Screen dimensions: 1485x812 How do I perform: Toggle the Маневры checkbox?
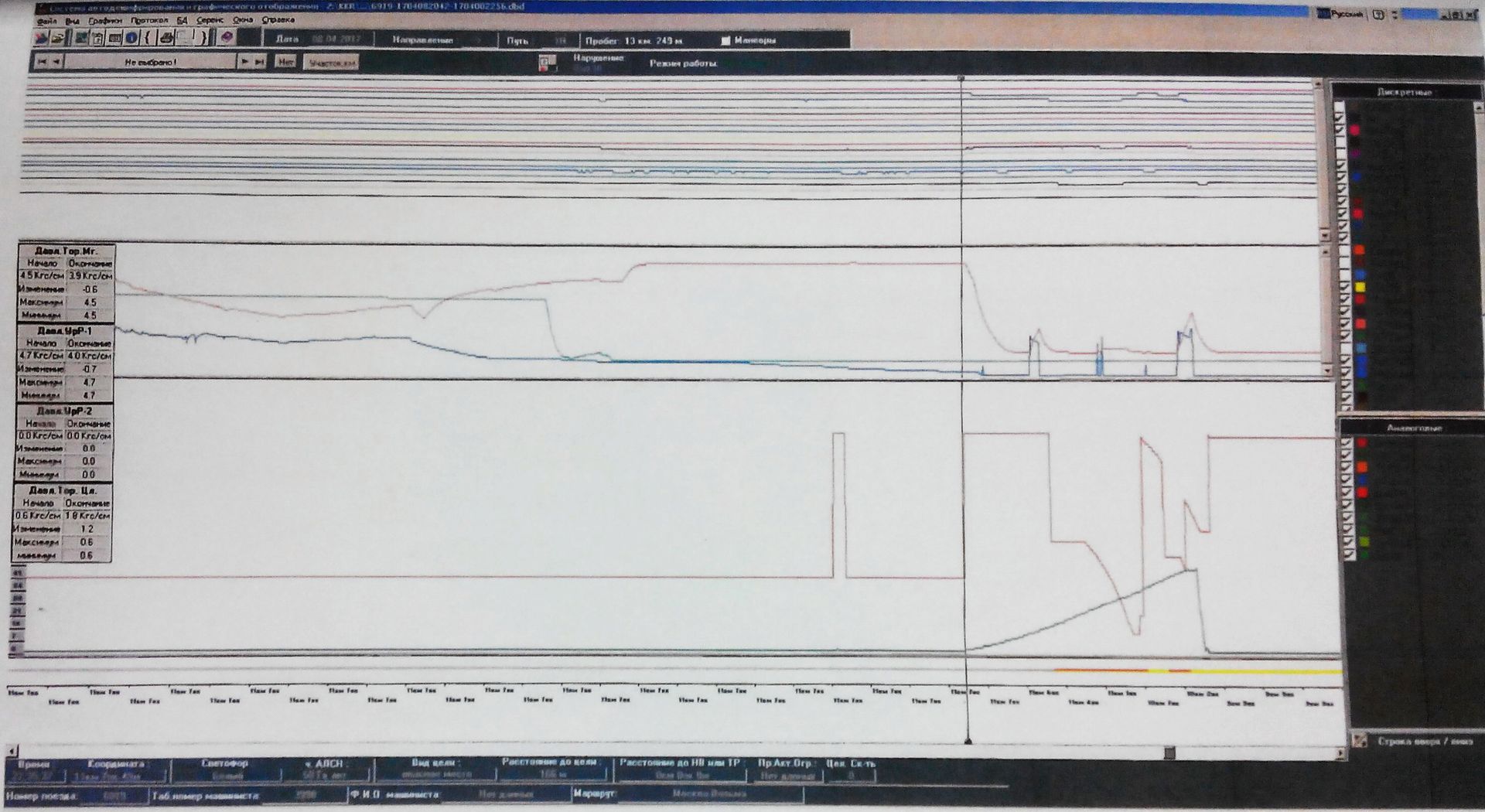point(725,41)
